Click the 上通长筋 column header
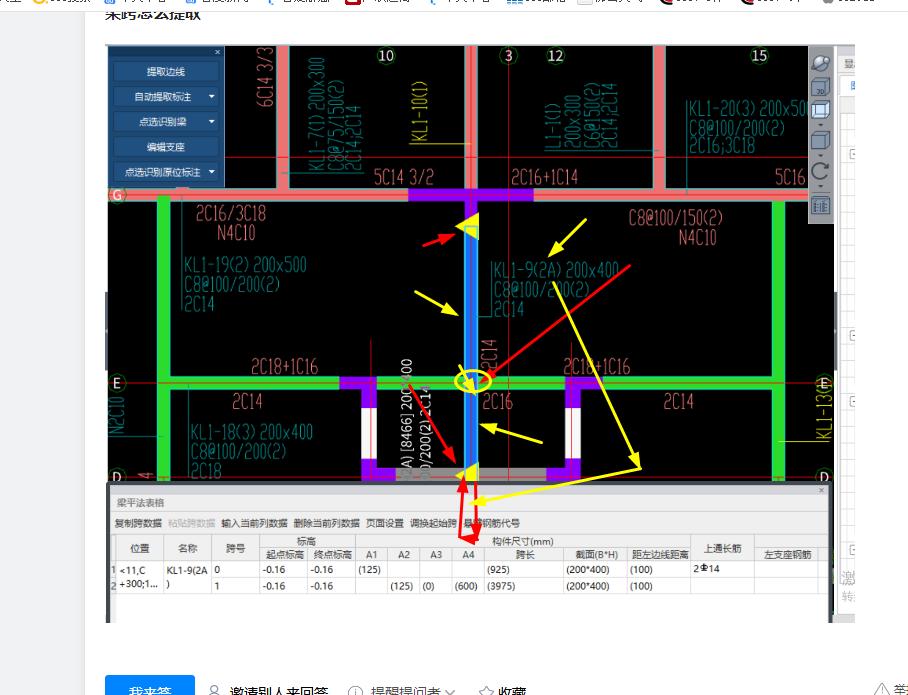 click(x=722, y=548)
